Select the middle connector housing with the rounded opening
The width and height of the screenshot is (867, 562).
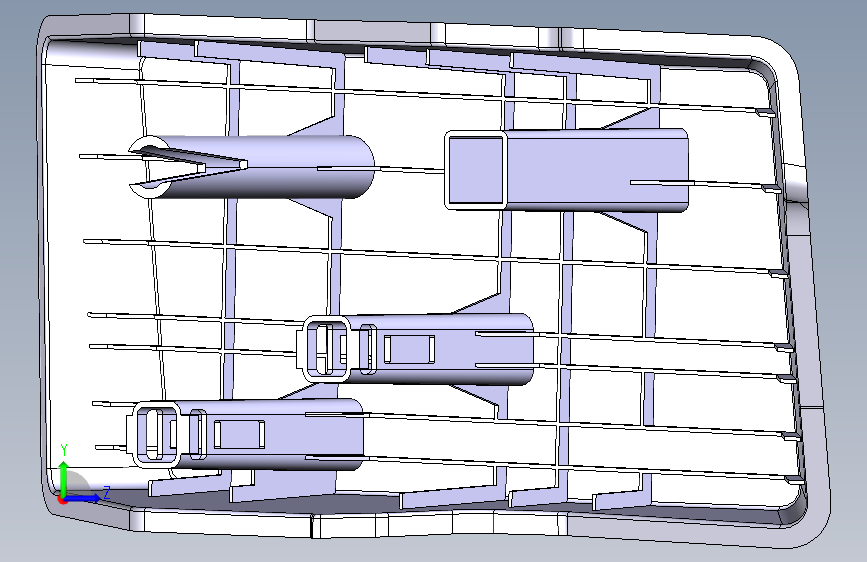click(415, 348)
